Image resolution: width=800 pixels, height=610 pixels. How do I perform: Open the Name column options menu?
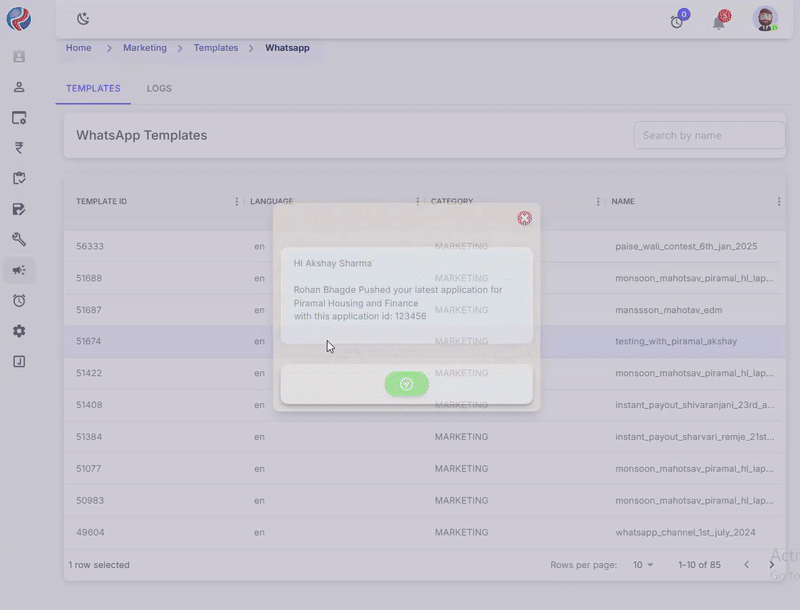(x=779, y=202)
